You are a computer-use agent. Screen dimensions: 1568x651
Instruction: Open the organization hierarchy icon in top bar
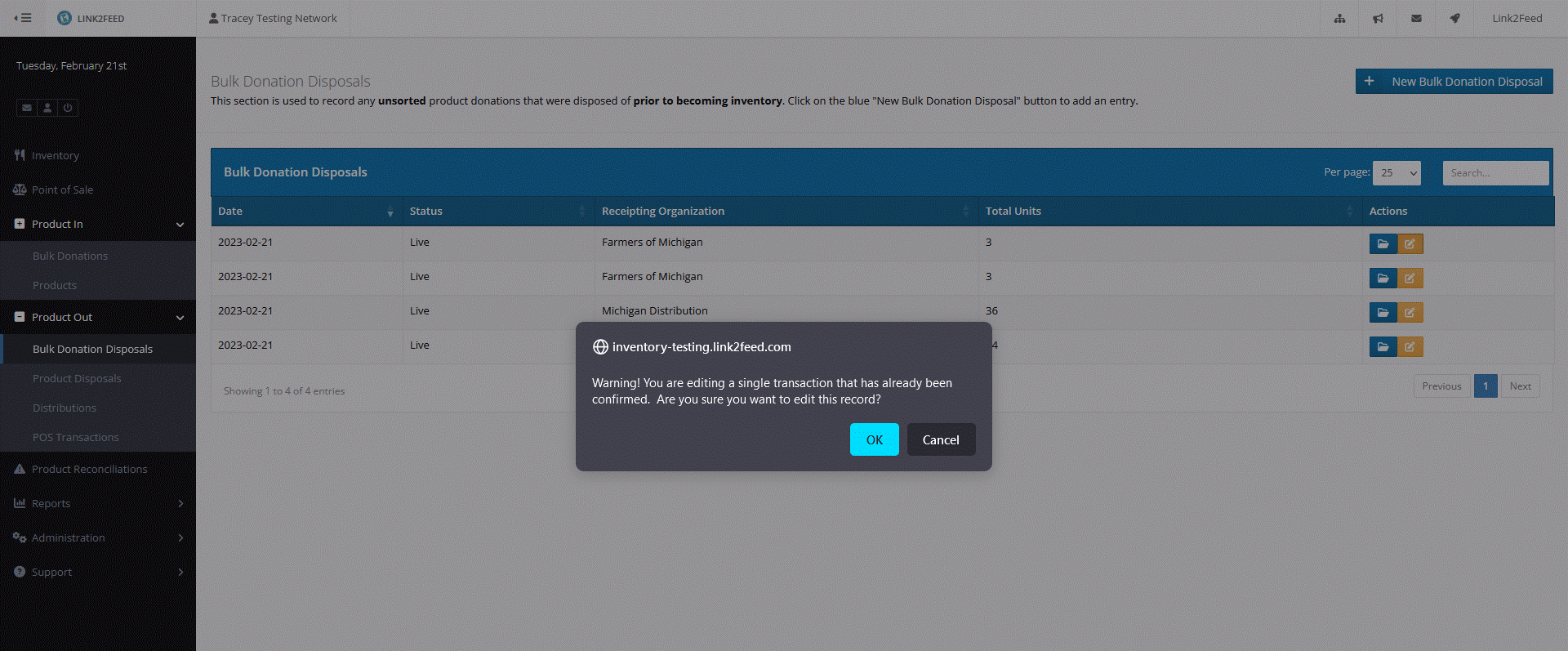pyautogui.click(x=1339, y=18)
